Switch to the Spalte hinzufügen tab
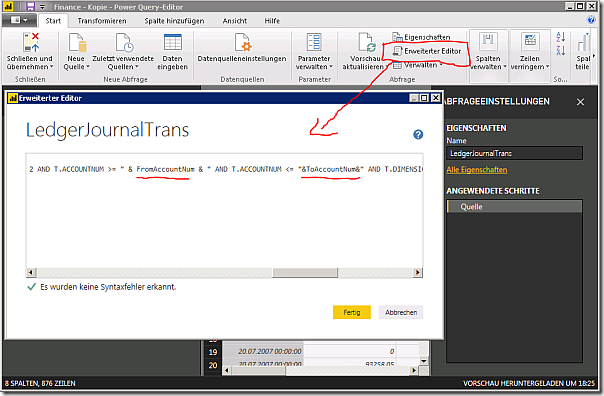This screenshot has width=604, height=396. click(x=174, y=21)
